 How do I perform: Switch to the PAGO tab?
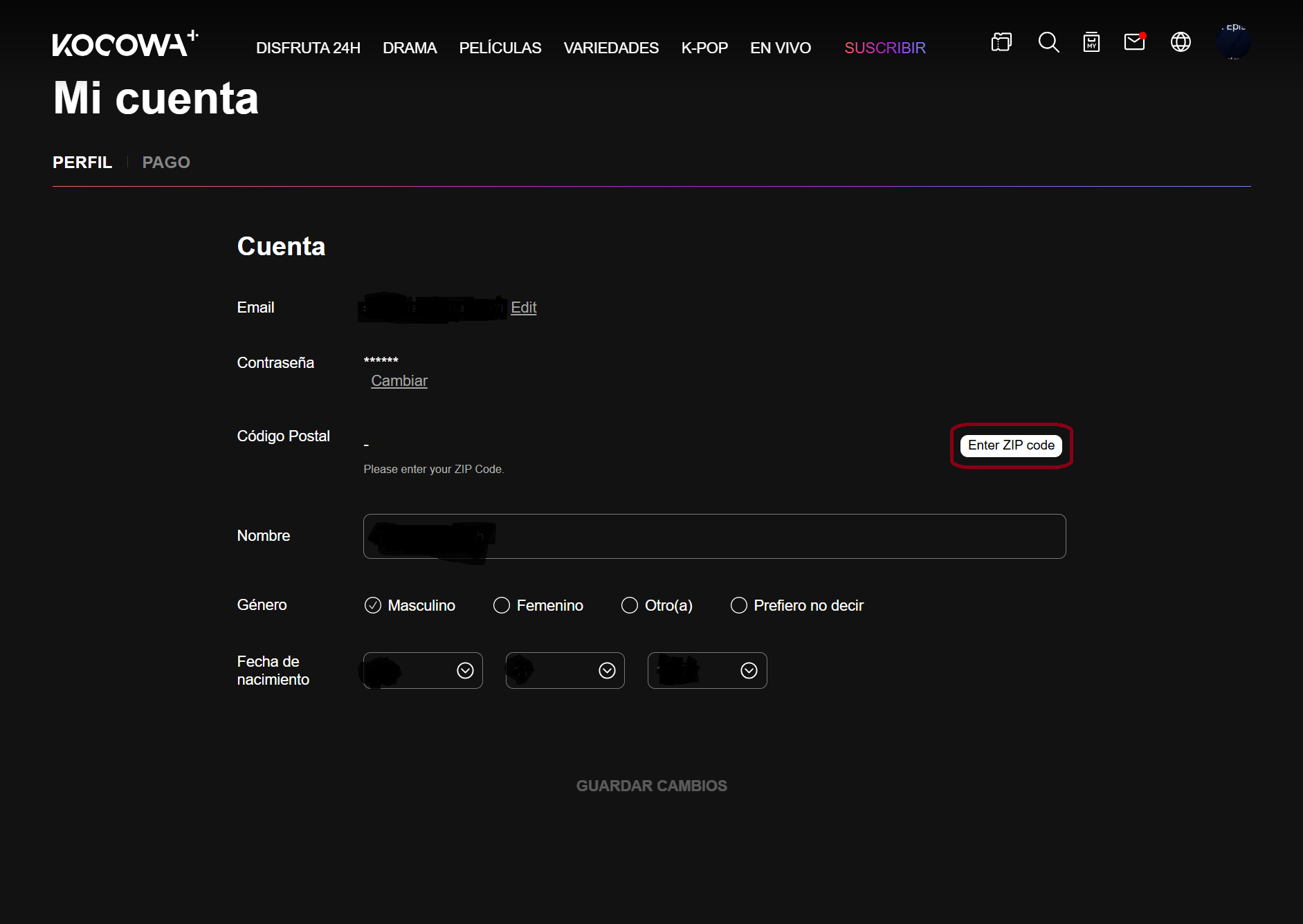[166, 163]
